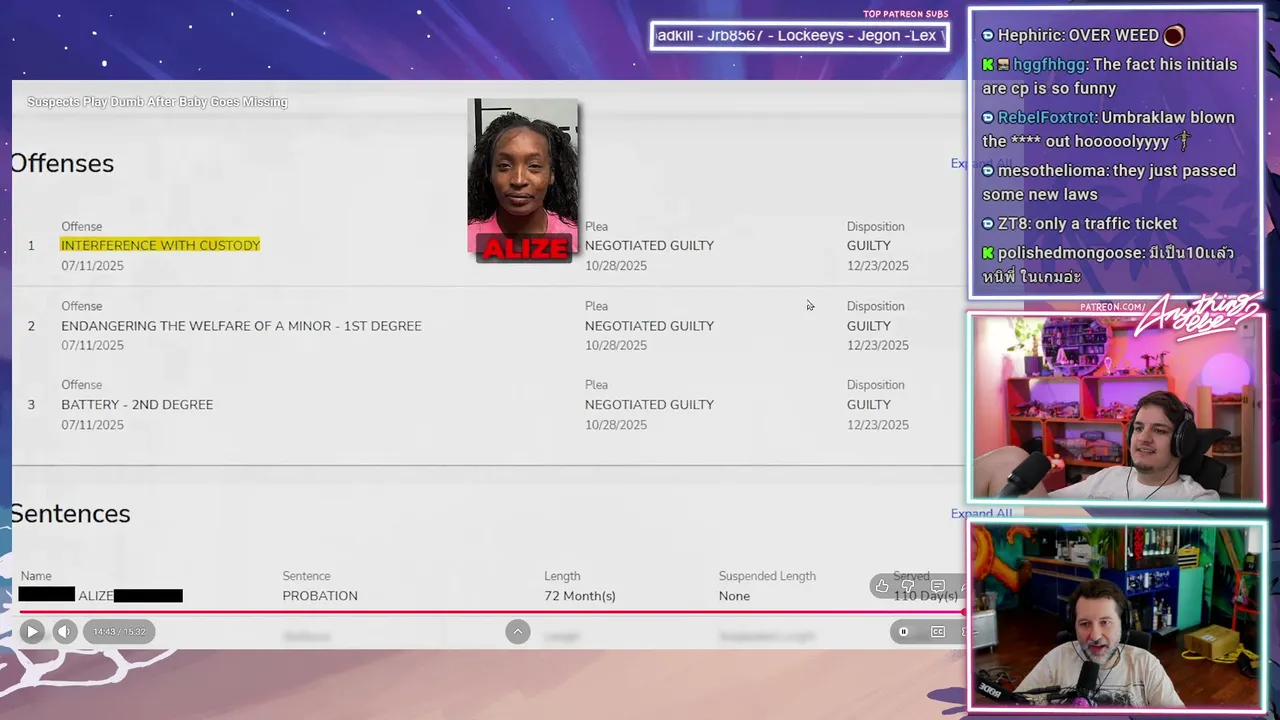The image size is (1280, 720).
Task: Click the thumbs-down dislike icon
Action: tap(908, 587)
